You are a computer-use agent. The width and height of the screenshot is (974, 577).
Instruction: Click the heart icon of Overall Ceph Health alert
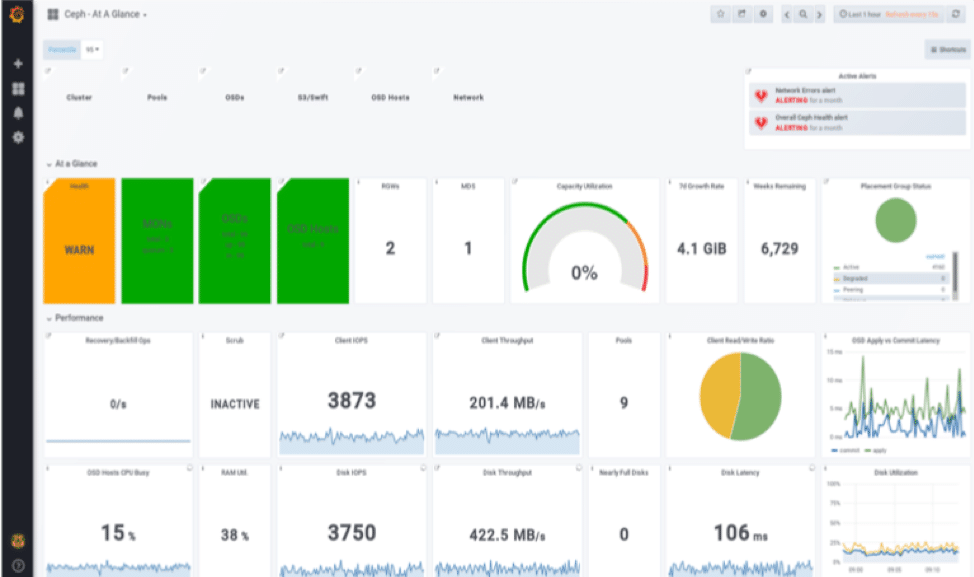(761, 122)
